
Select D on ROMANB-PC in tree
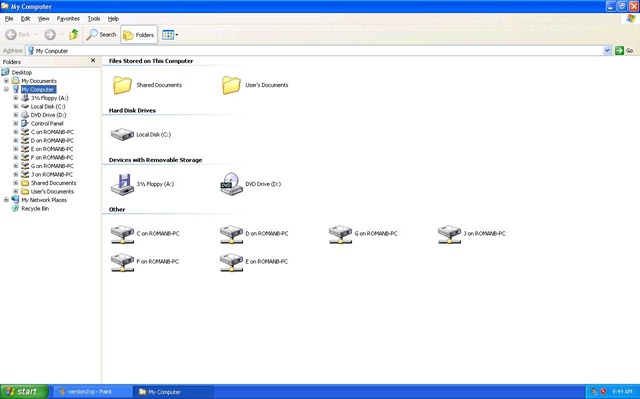tap(52, 140)
